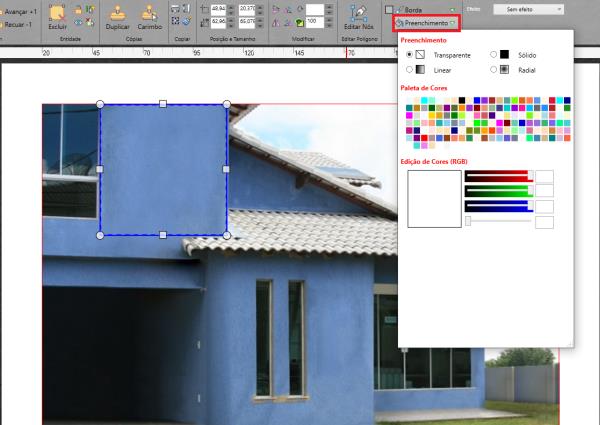Choose the Radial gradient fill option
The height and width of the screenshot is (425, 600).
click(493, 70)
